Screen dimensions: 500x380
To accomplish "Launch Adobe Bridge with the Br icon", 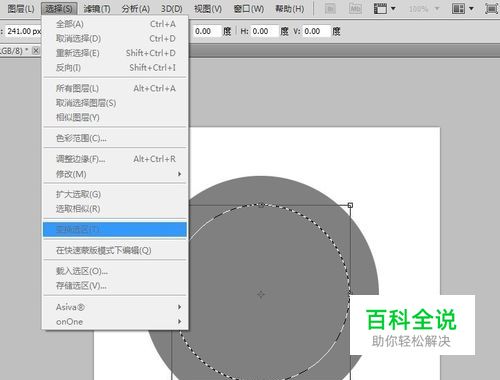I will (x=330, y=9).
